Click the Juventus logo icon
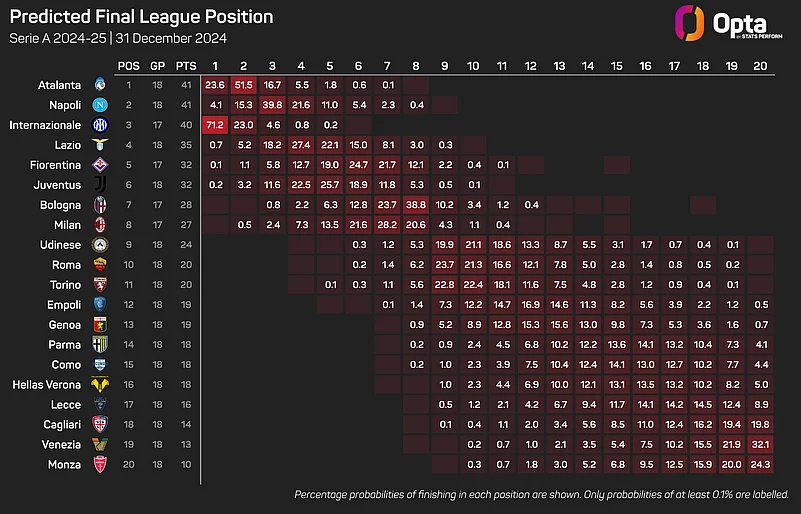The width and height of the screenshot is (801, 514). click(x=101, y=184)
